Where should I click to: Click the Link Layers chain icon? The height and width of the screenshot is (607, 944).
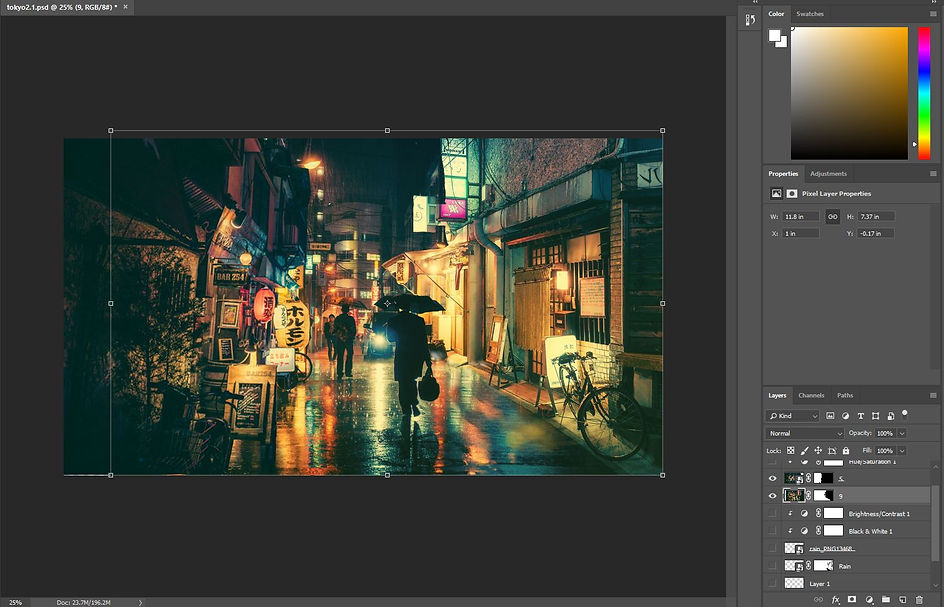coord(818,599)
